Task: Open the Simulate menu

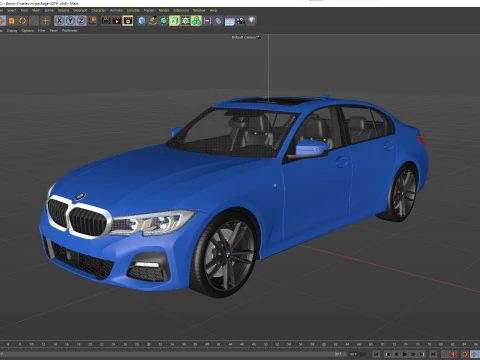Action: click(133, 11)
